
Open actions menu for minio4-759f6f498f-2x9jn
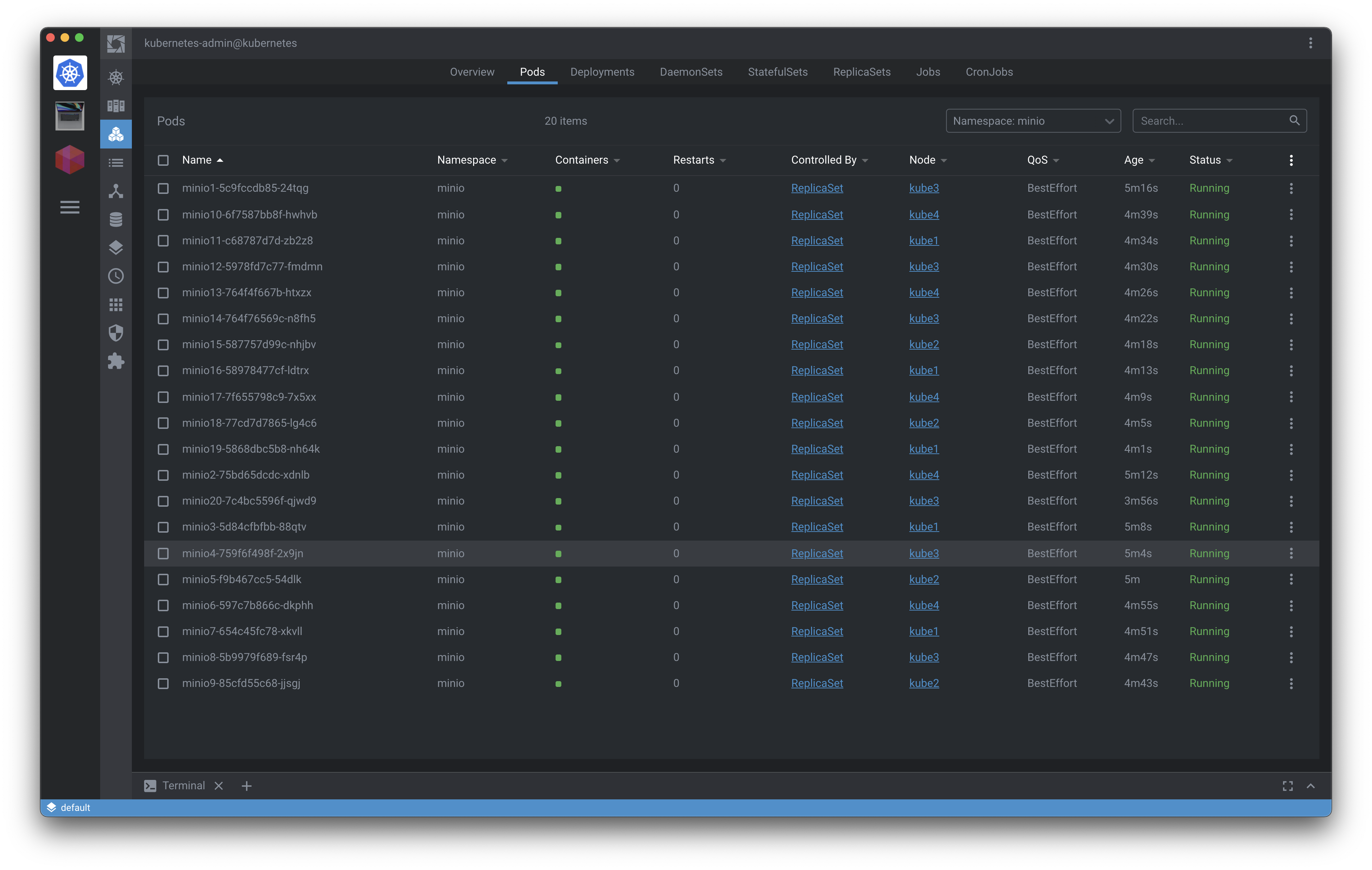coord(1291,554)
